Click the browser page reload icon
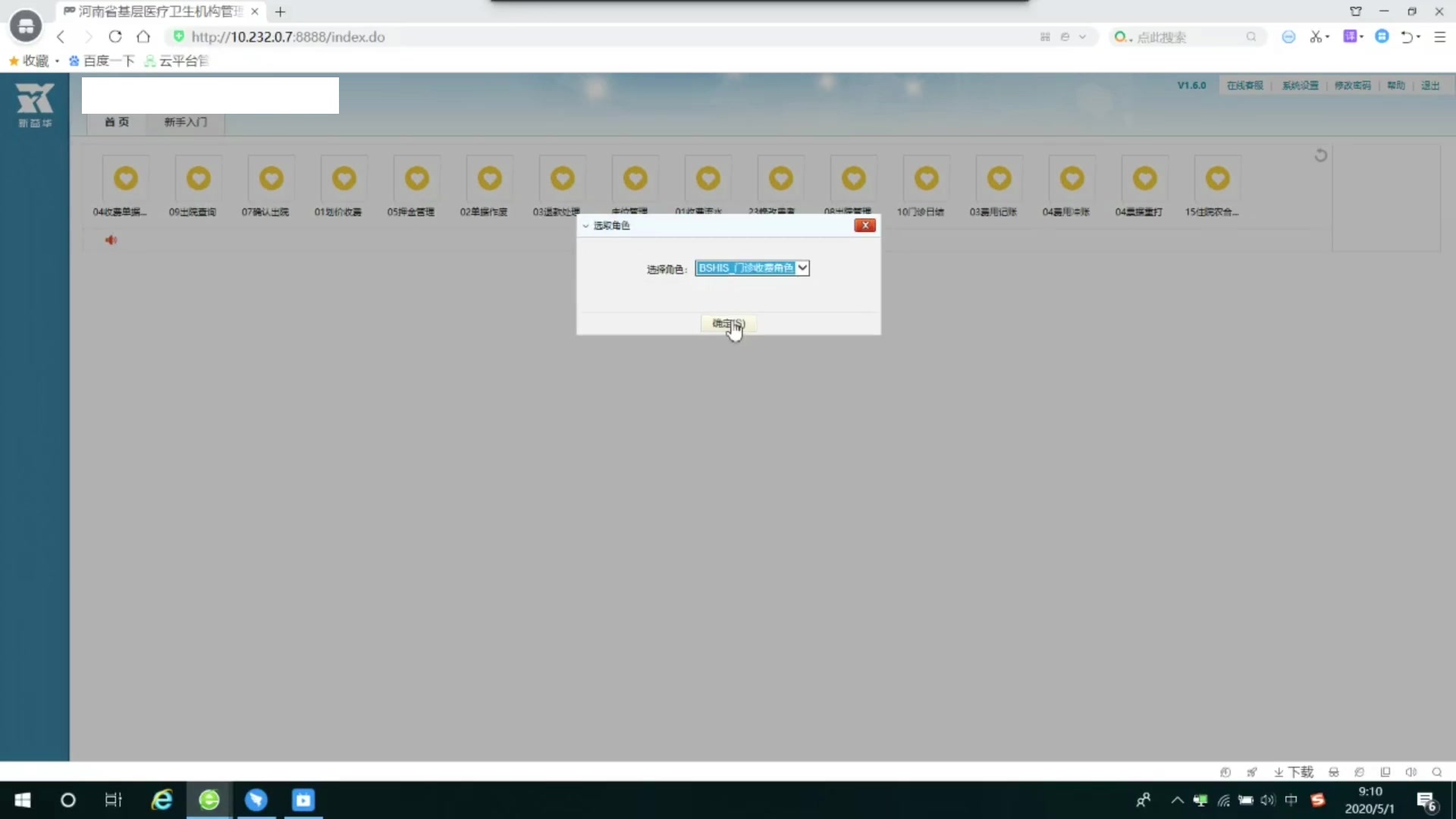Viewport: 1456px width, 819px height. click(115, 36)
